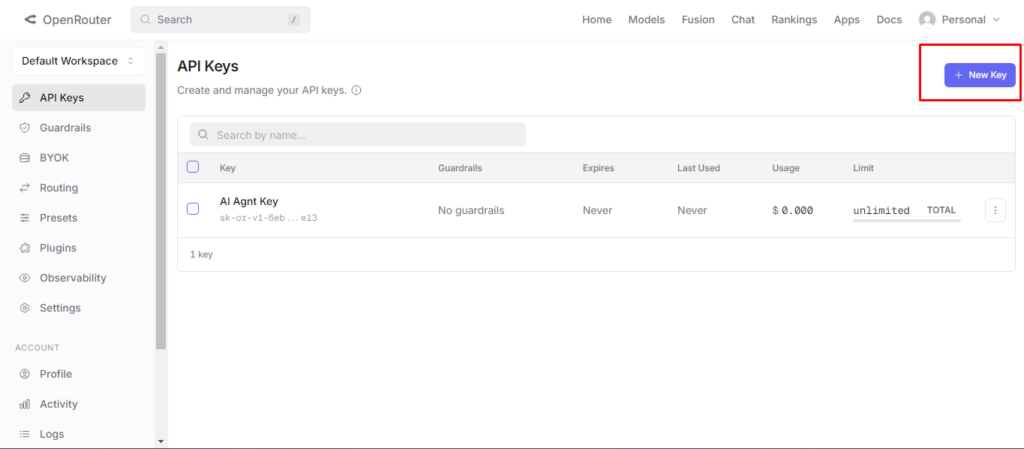Expand the Personal account dropdown chevron

996,20
